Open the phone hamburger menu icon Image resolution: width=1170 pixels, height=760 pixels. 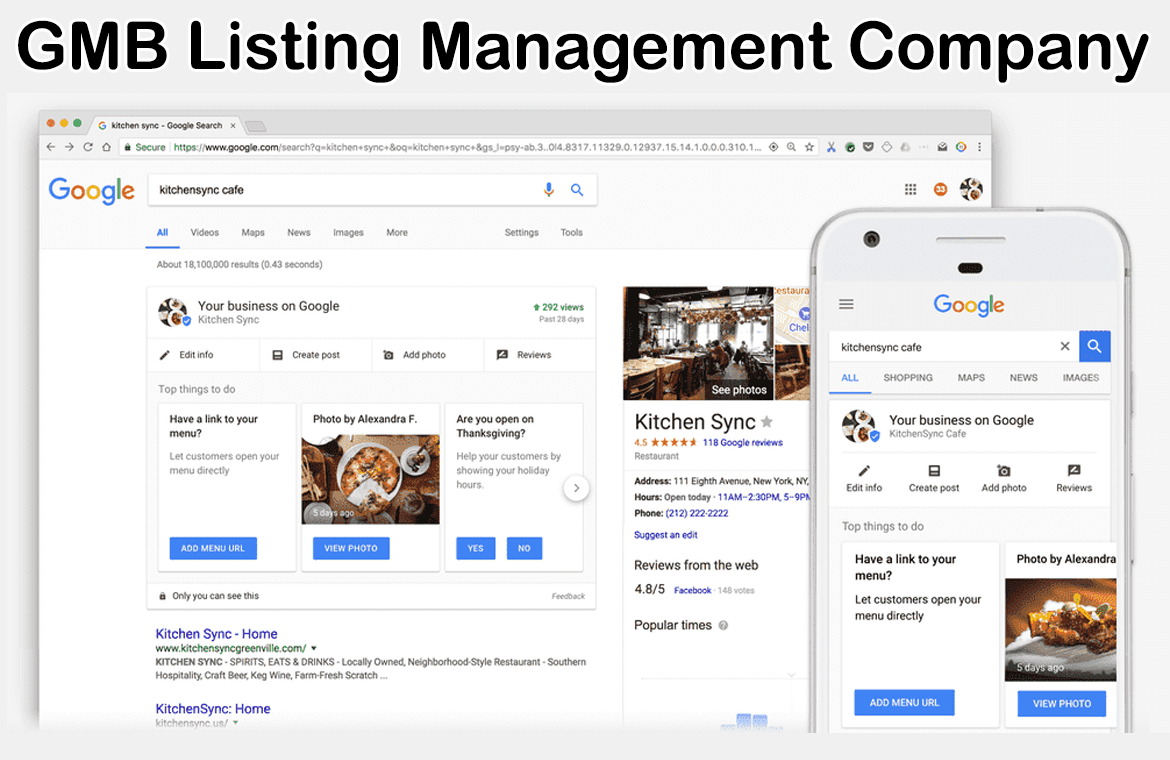click(x=846, y=304)
